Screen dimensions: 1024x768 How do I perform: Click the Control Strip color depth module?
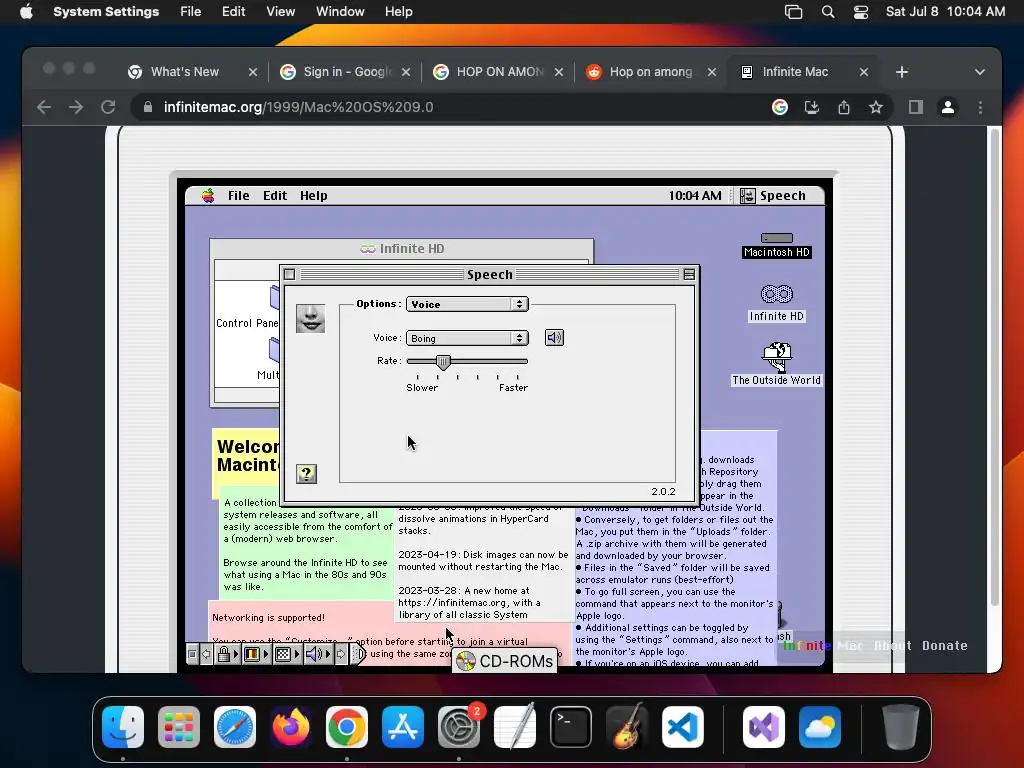[255, 654]
